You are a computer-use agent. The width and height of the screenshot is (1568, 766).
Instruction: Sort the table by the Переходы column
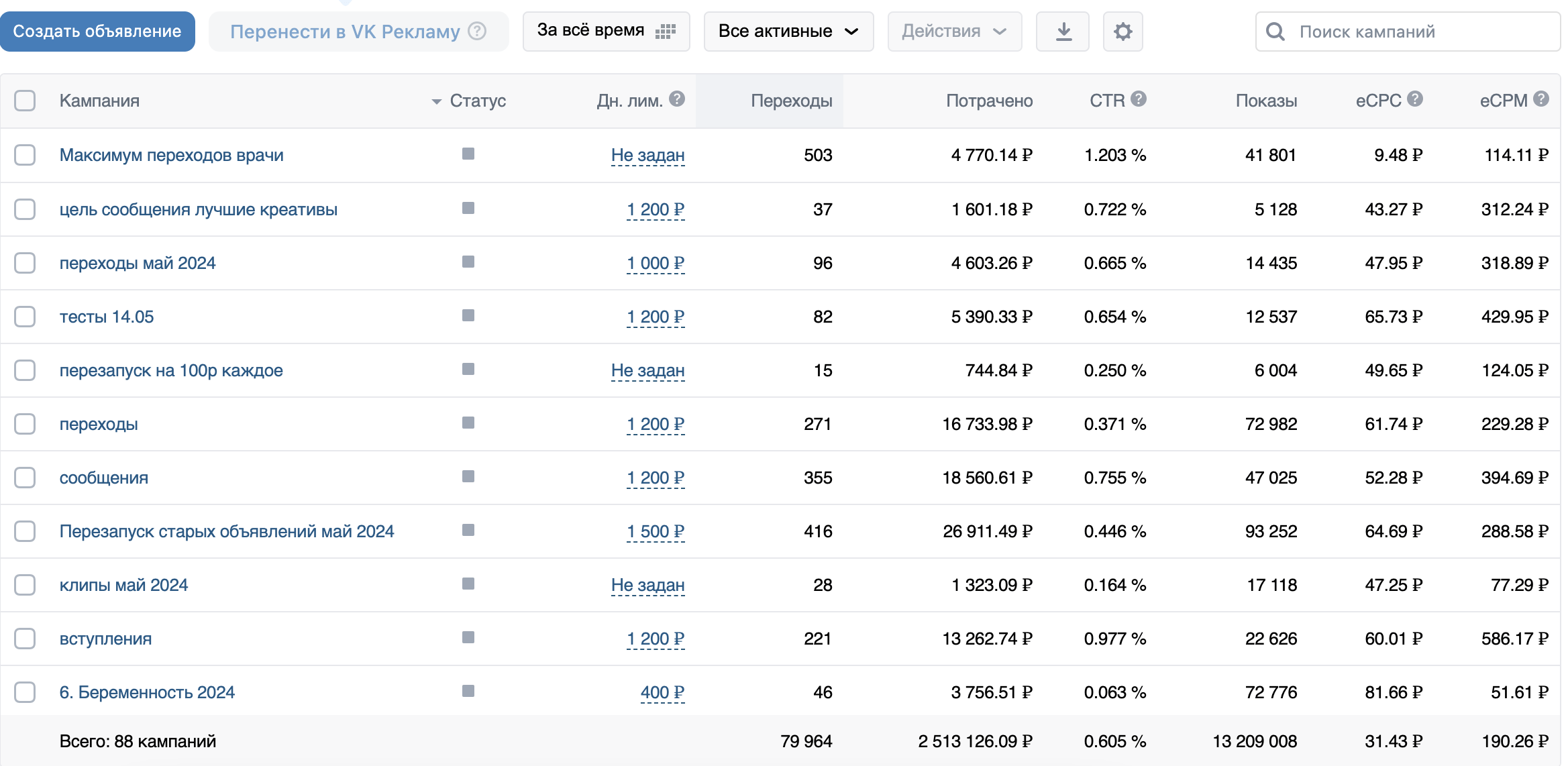pyautogui.click(x=791, y=101)
